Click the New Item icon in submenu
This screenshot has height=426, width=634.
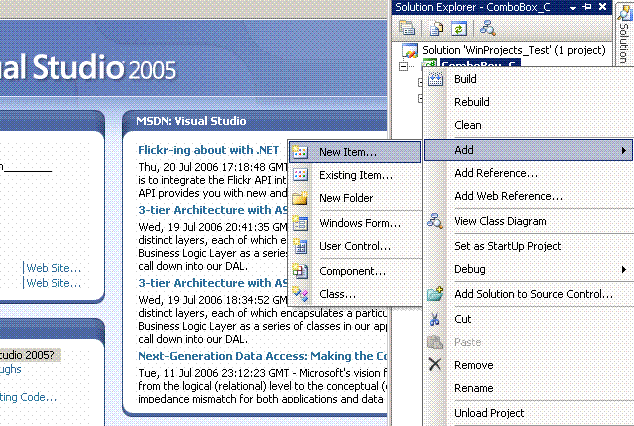point(300,152)
